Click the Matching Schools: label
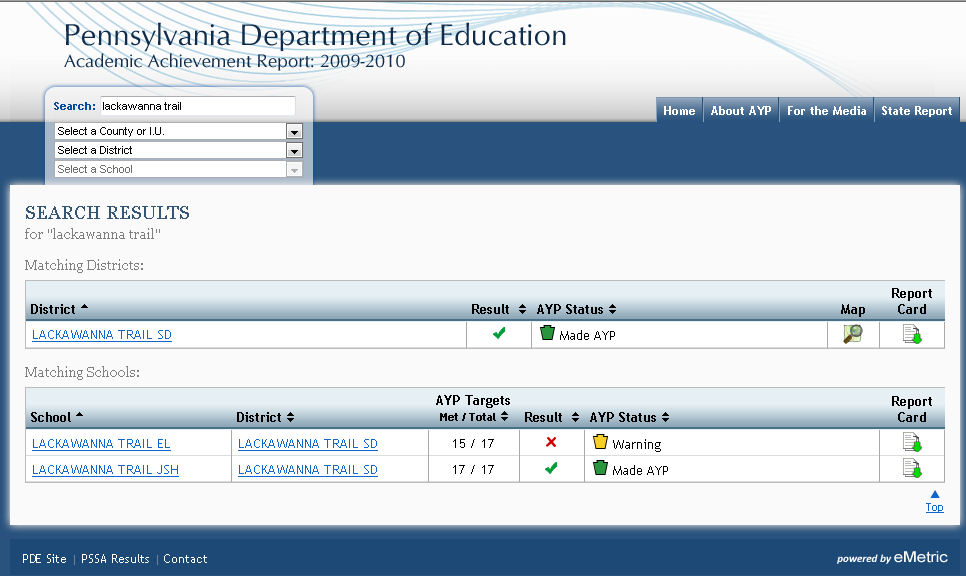 (82, 372)
